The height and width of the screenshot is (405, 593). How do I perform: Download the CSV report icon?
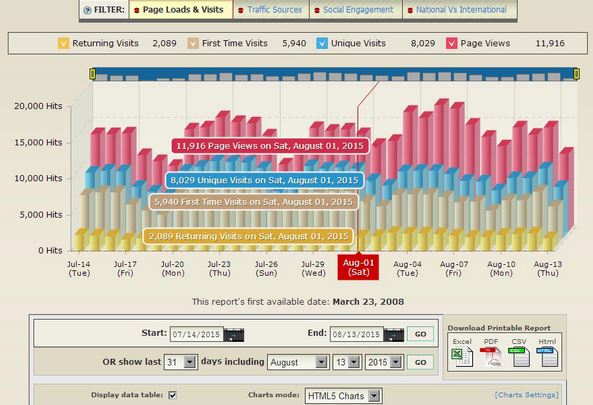click(x=518, y=357)
